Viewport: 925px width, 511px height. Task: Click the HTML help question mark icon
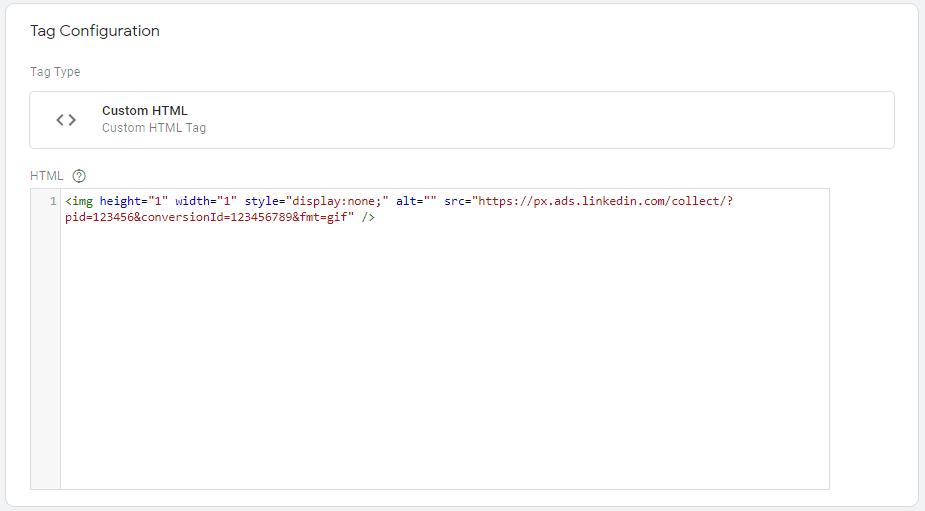pyautogui.click(x=79, y=176)
